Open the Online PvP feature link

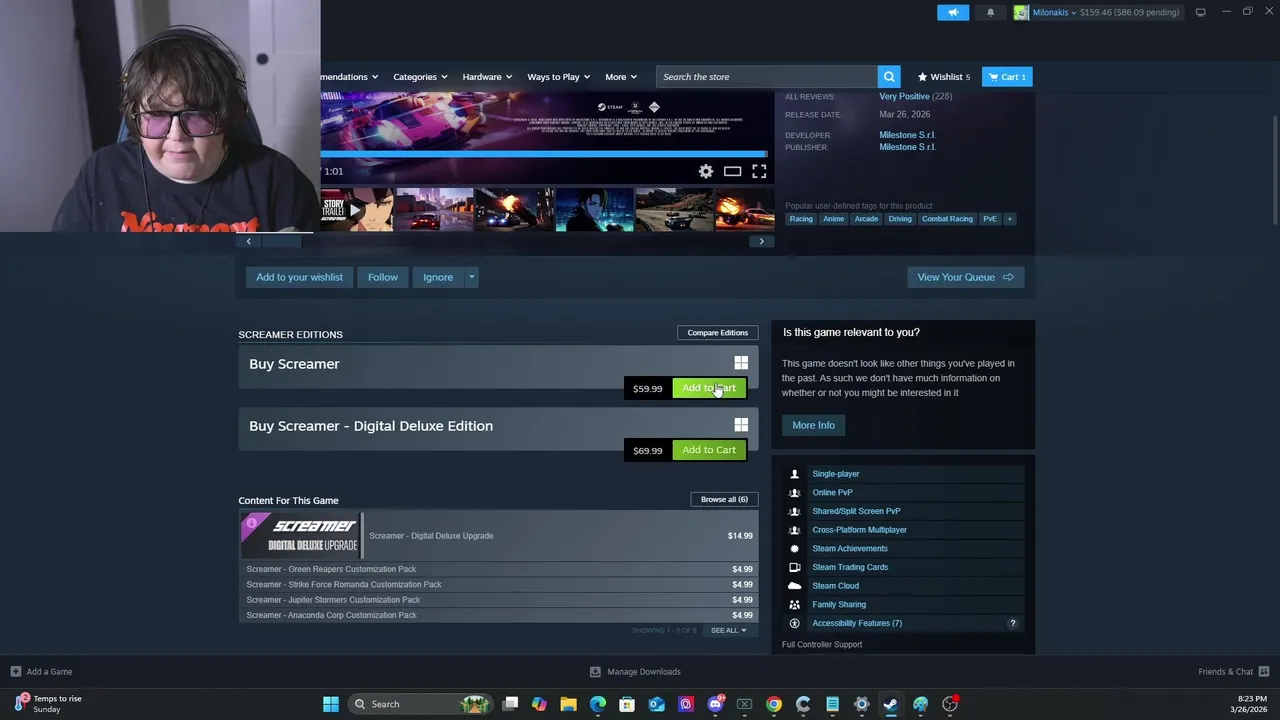pos(832,492)
